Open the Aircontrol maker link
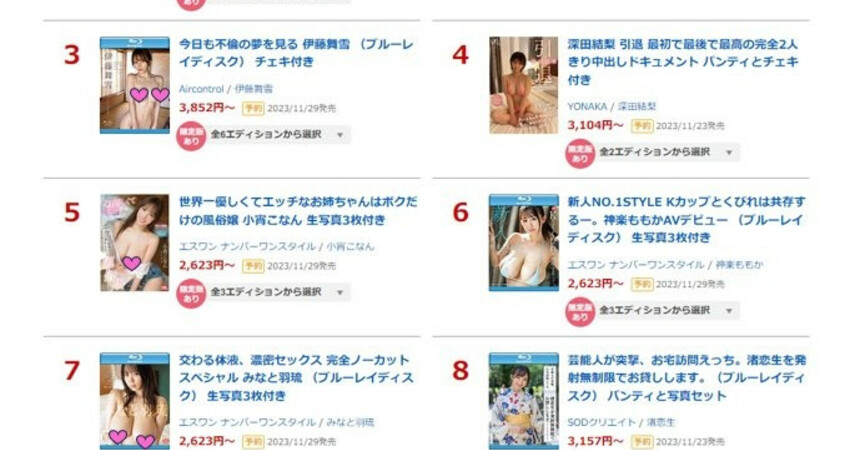 point(201,89)
